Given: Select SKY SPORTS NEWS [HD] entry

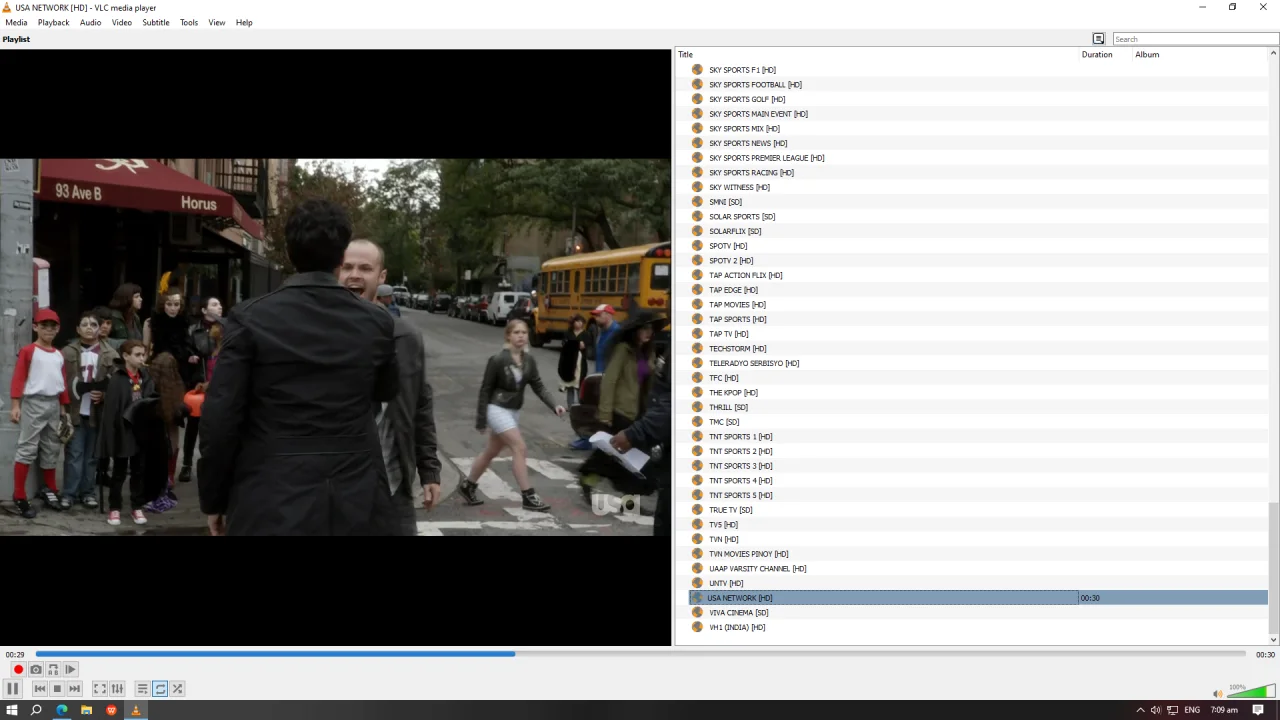Looking at the screenshot, I should 748,143.
